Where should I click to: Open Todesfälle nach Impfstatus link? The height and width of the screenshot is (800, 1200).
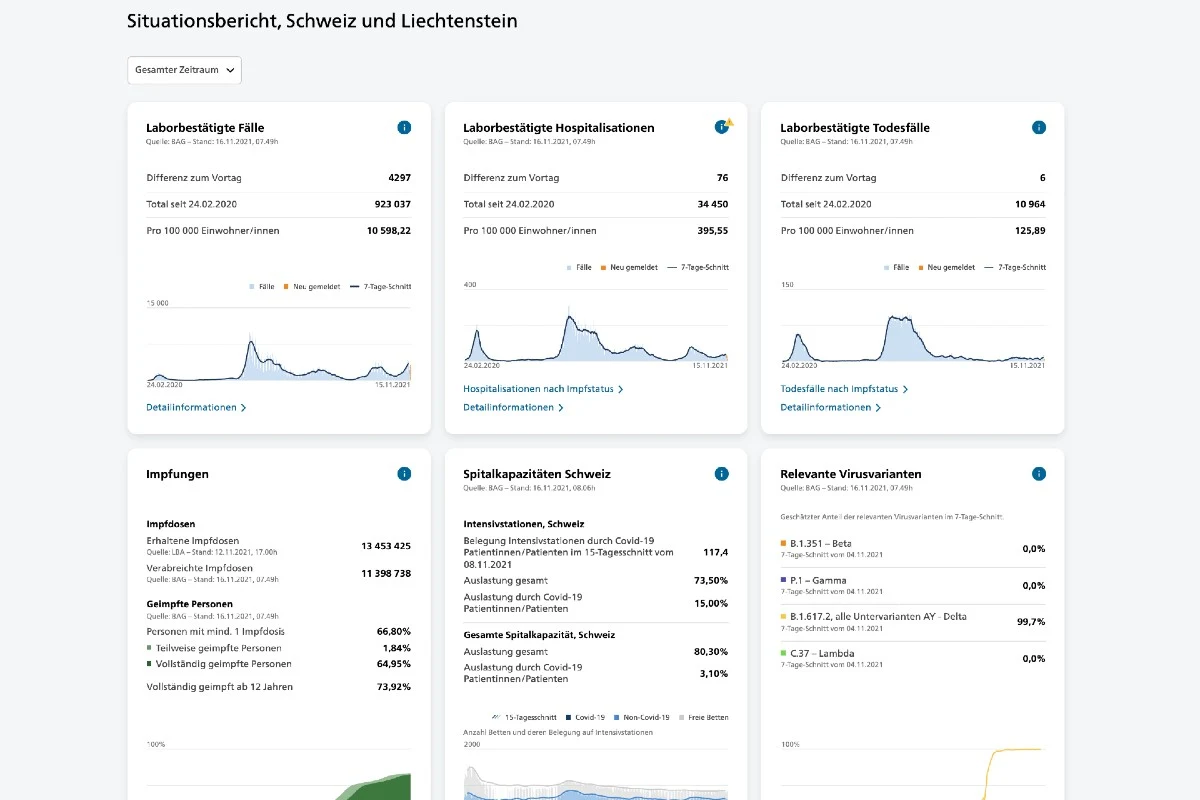point(844,389)
